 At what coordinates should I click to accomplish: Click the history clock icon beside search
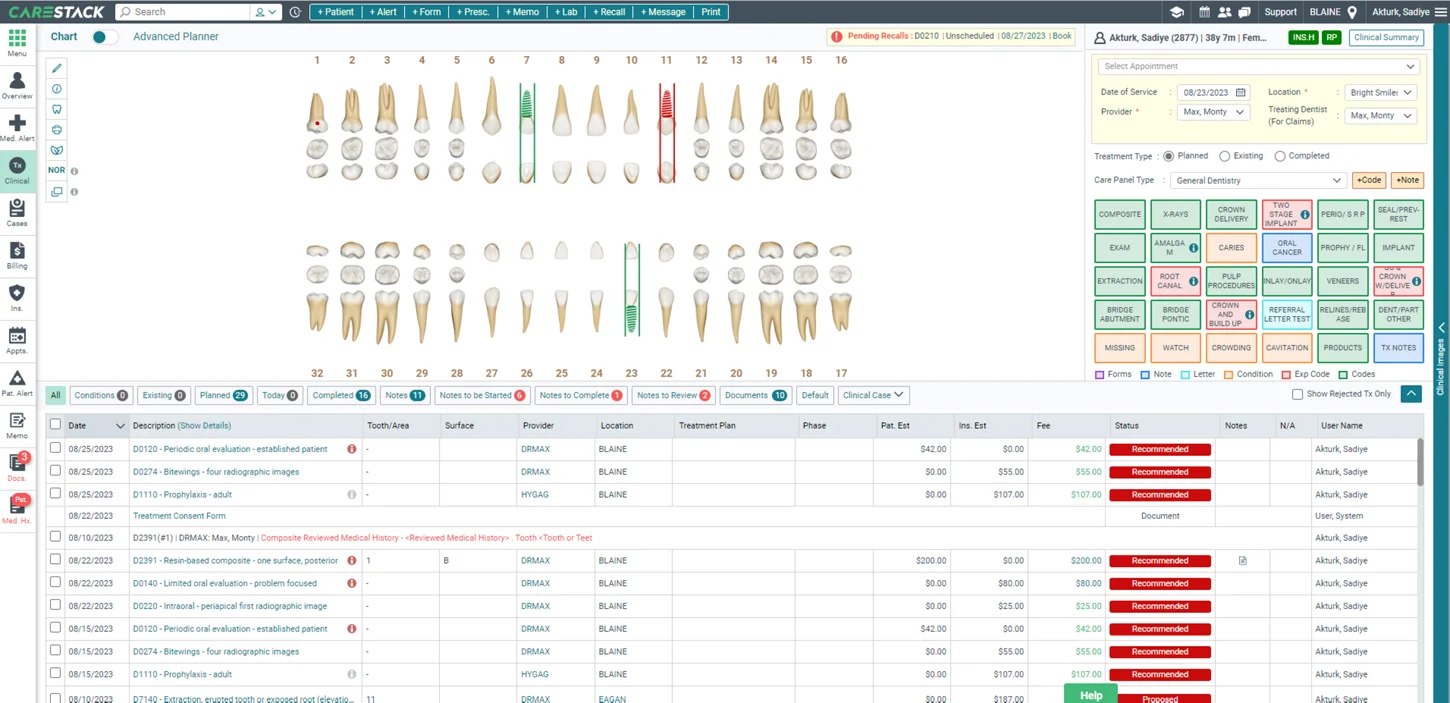point(295,12)
